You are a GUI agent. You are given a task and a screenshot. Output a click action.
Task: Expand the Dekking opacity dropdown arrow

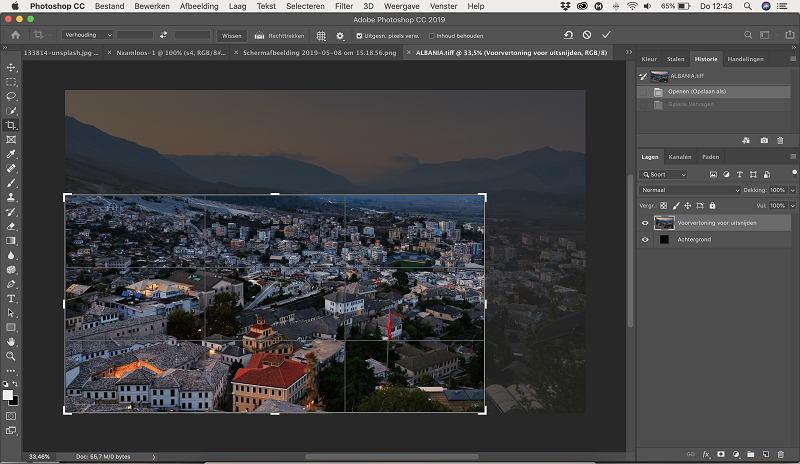point(792,190)
